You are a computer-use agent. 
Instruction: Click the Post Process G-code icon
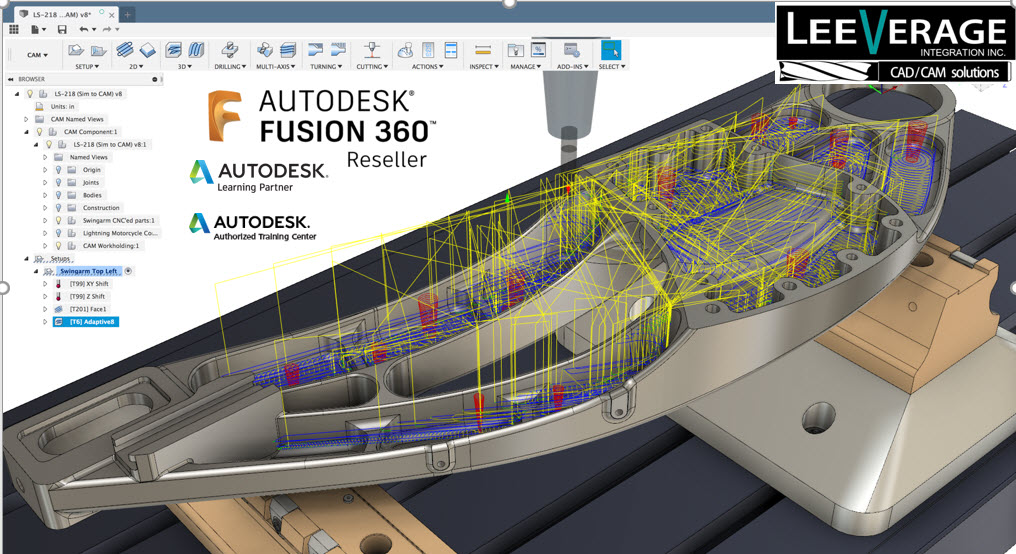[428, 50]
